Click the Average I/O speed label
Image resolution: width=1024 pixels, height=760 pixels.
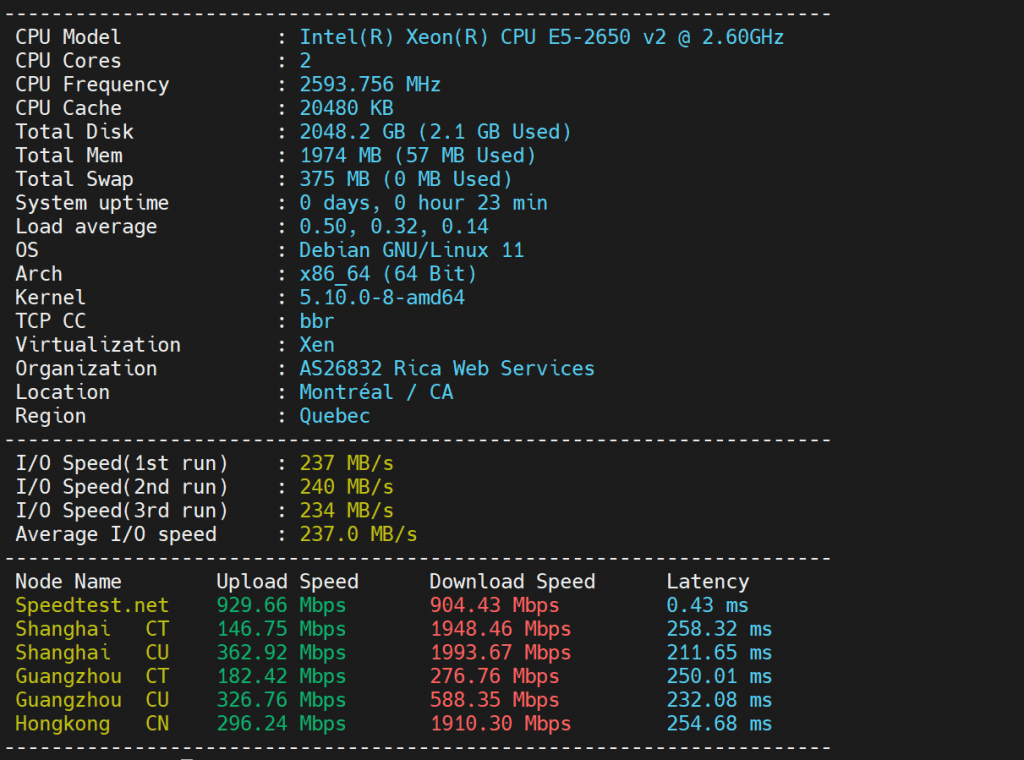(116, 534)
